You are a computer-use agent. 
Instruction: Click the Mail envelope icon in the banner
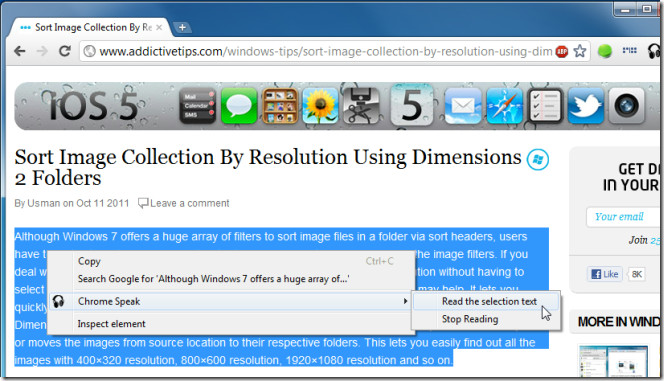[463, 106]
